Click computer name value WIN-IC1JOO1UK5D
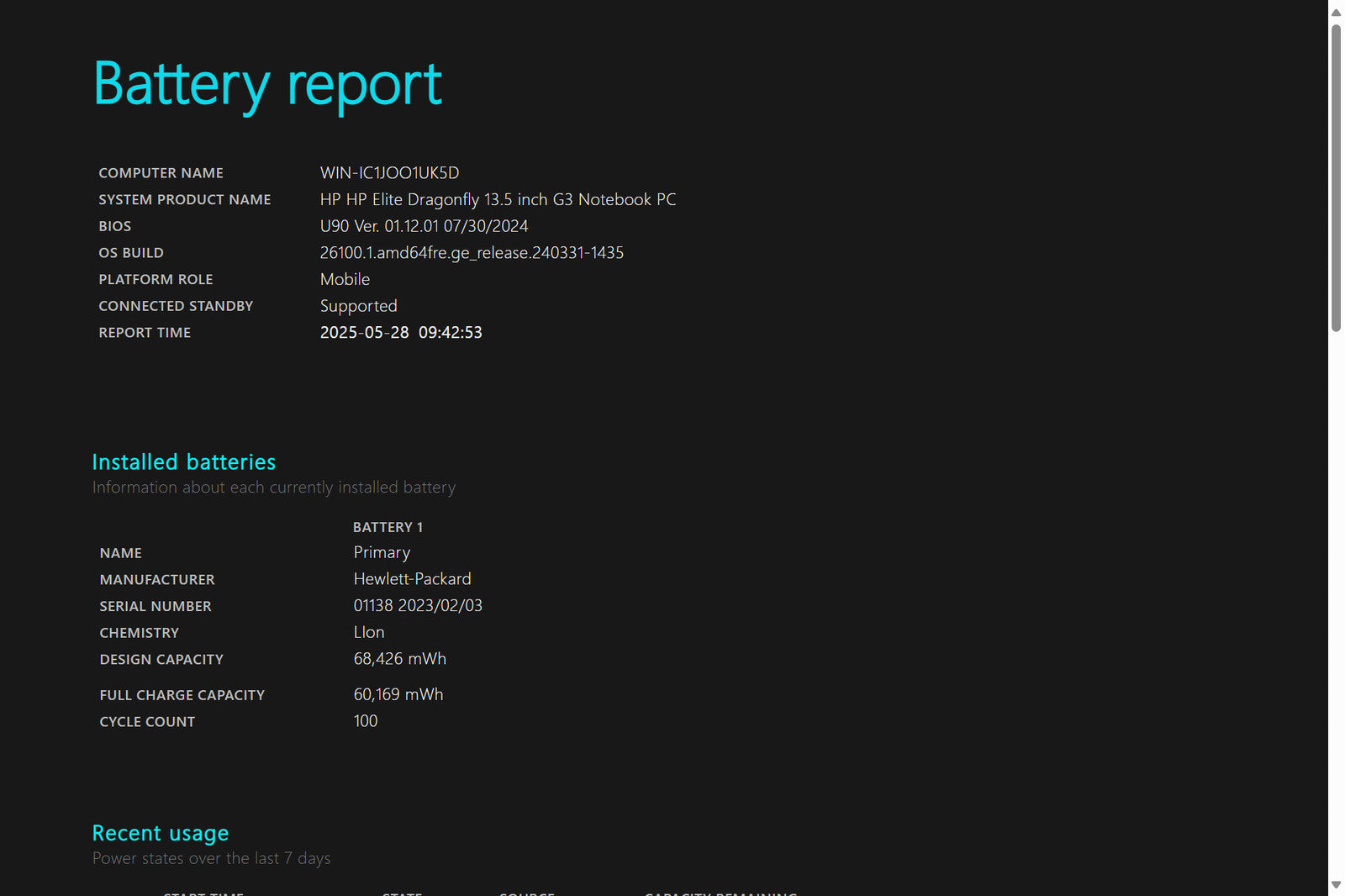The height and width of the screenshot is (896, 1345). (x=389, y=173)
